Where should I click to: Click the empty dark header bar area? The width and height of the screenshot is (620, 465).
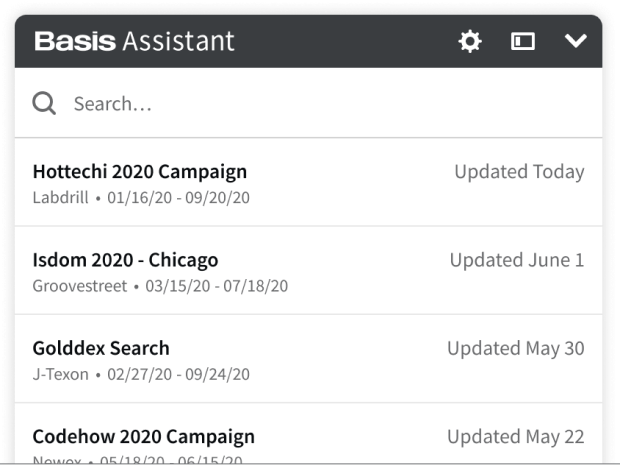tap(344, 41)
